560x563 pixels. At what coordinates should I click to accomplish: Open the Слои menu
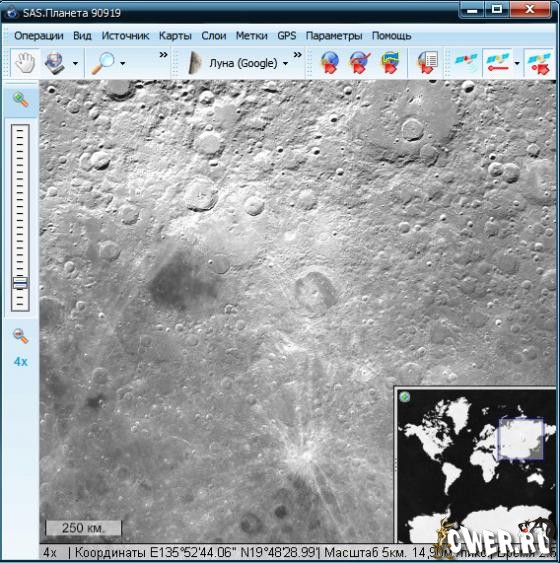(214, 36)
